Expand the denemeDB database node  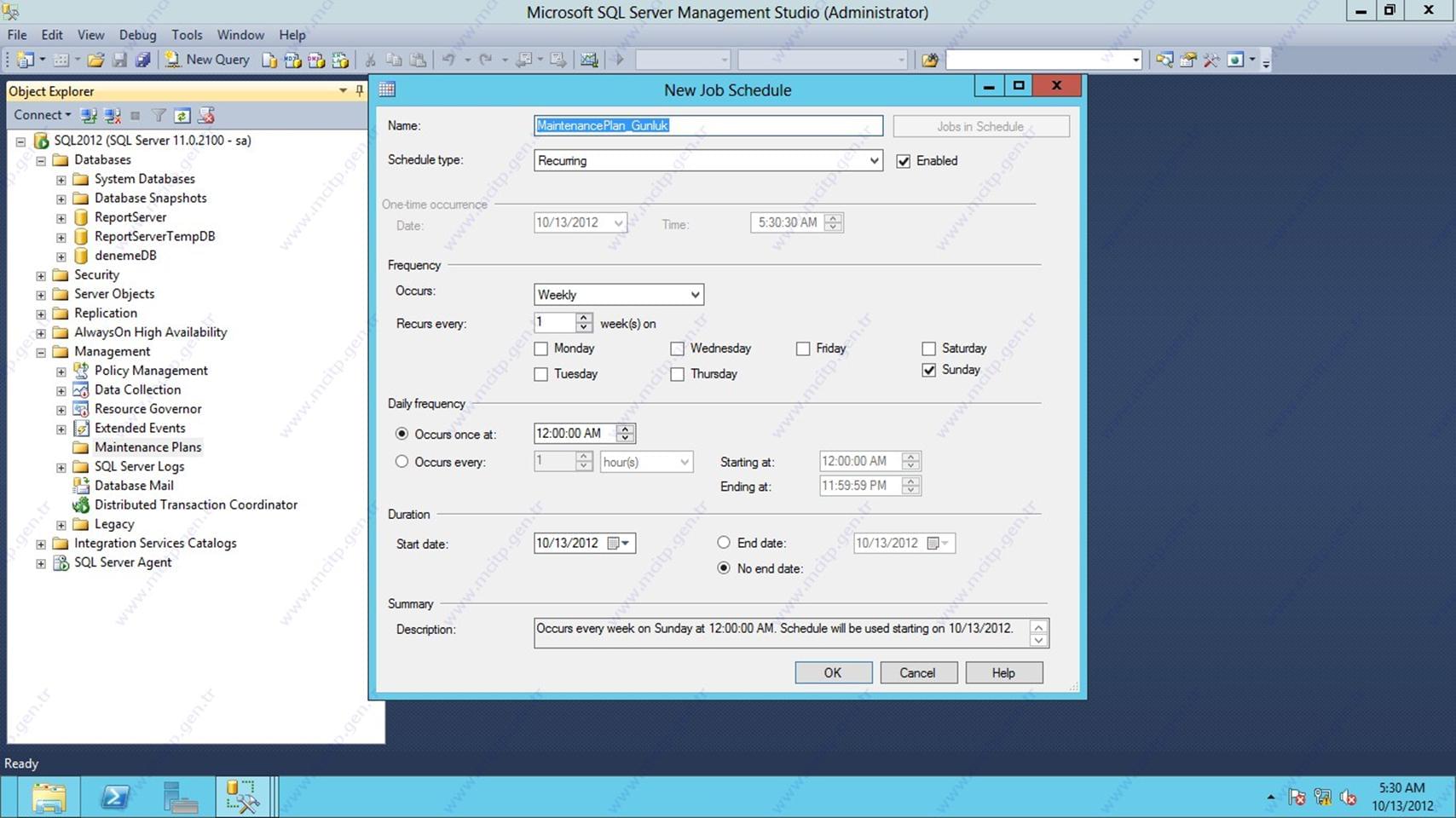coord(61,256)
